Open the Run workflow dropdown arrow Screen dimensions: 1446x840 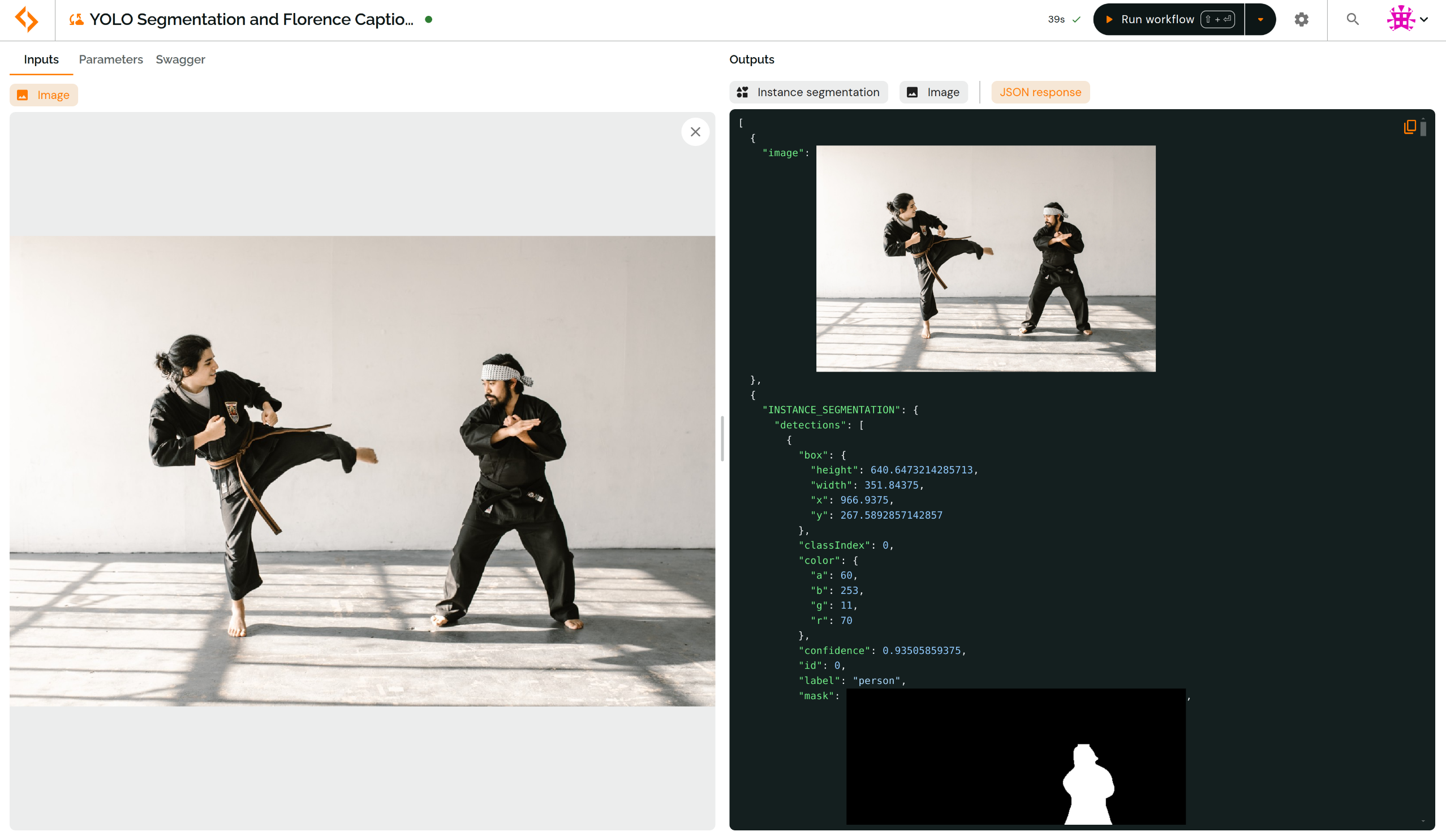click(1260, 19)
